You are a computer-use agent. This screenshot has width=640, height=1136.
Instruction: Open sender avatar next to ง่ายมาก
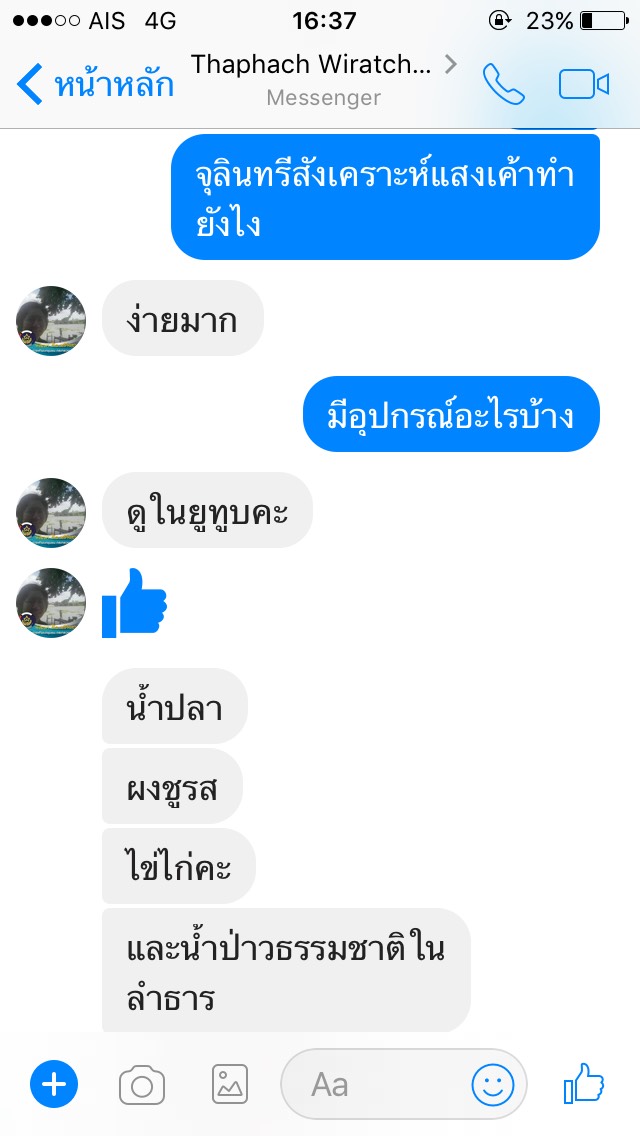coord(51,321)
